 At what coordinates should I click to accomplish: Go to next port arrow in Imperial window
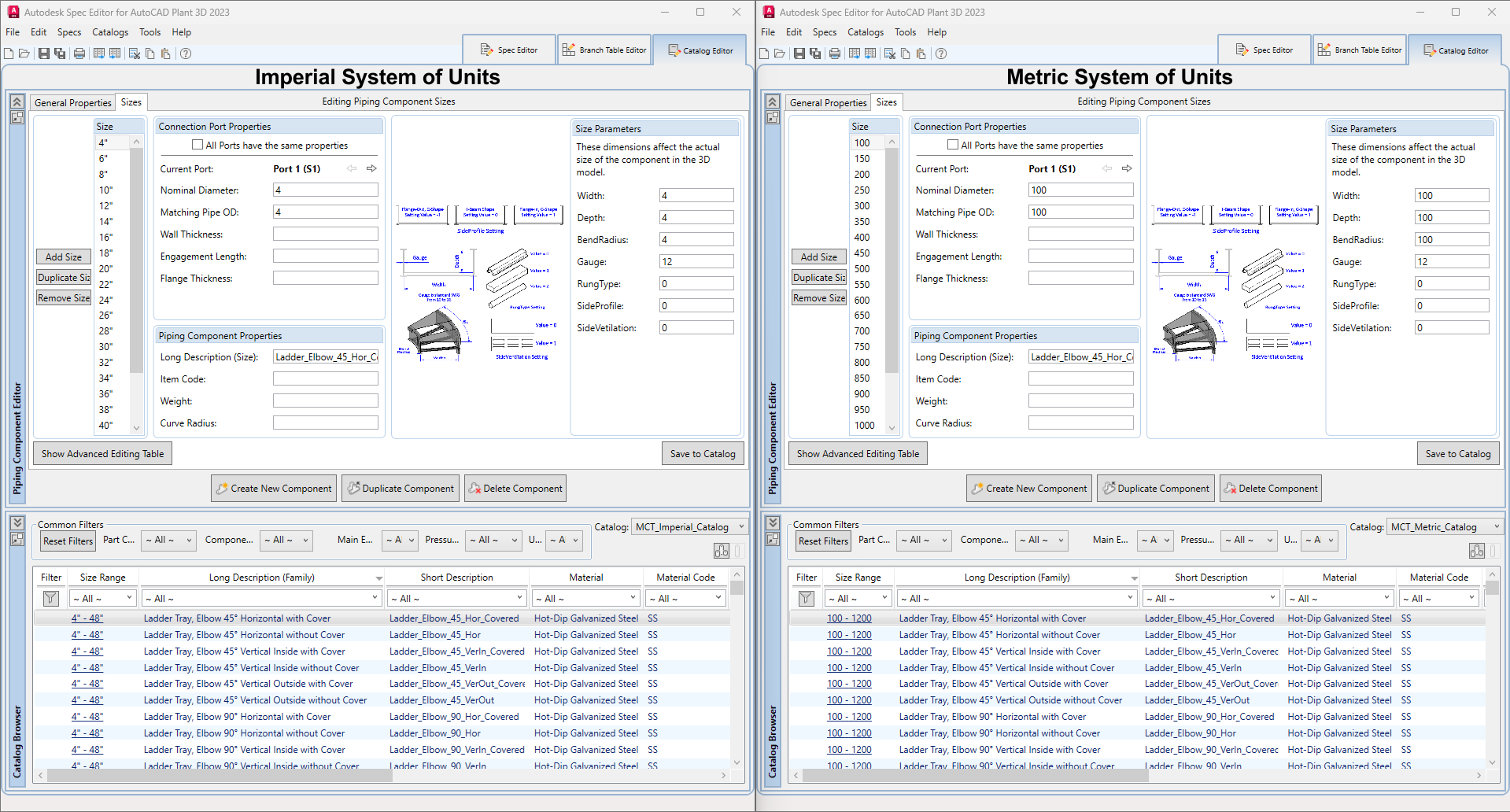point(371,168)
